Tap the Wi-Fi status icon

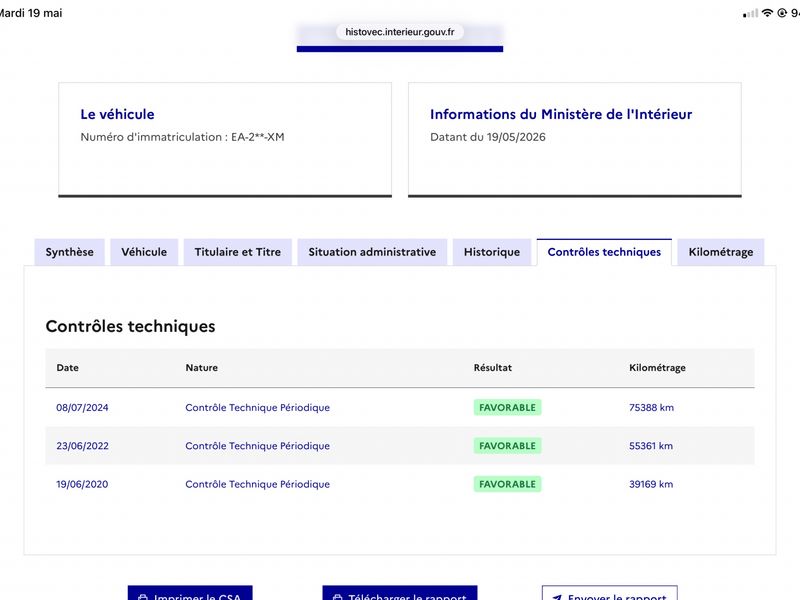tap(767, 13)
